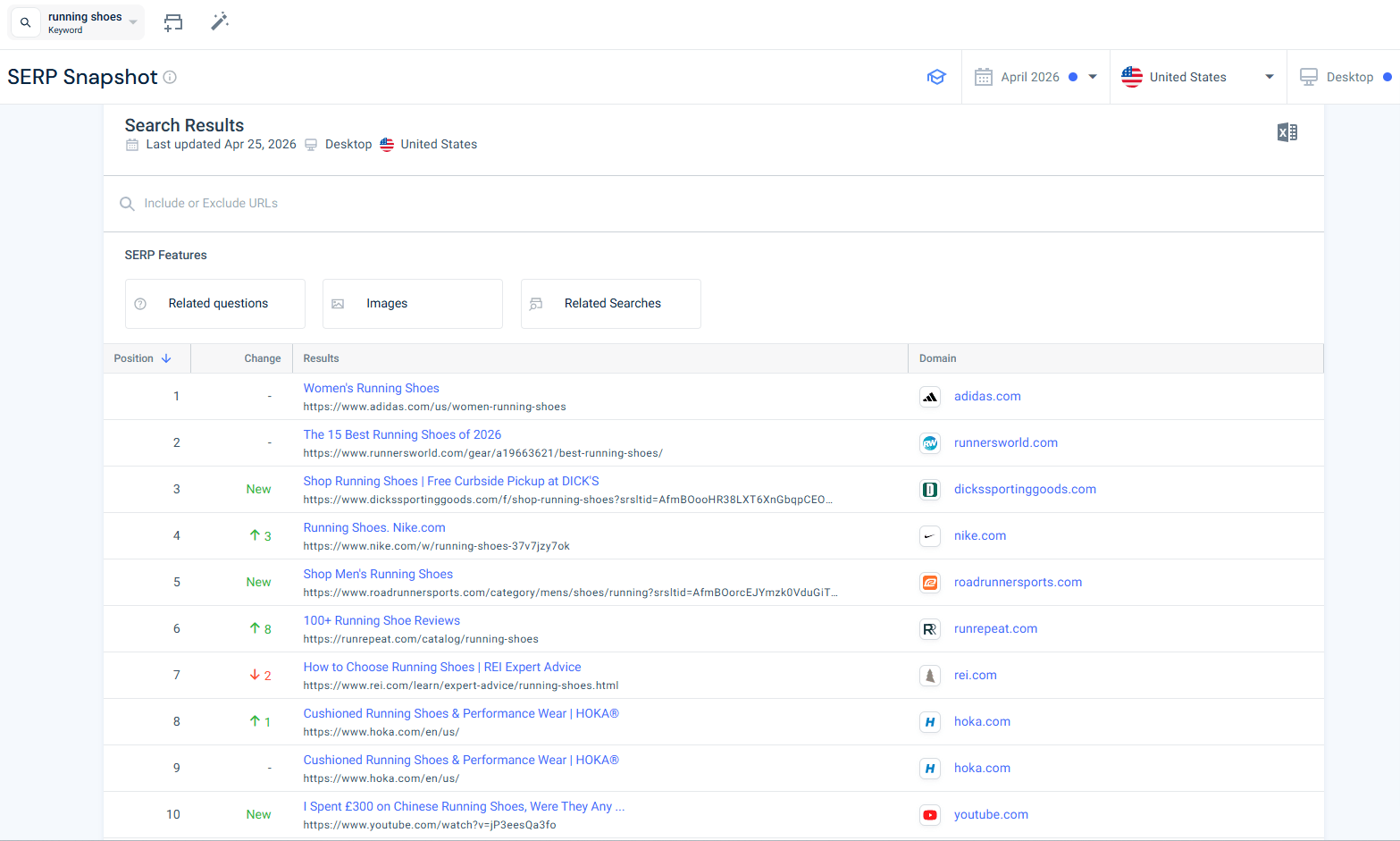Open the United States country dropdown

point(1198,77)
